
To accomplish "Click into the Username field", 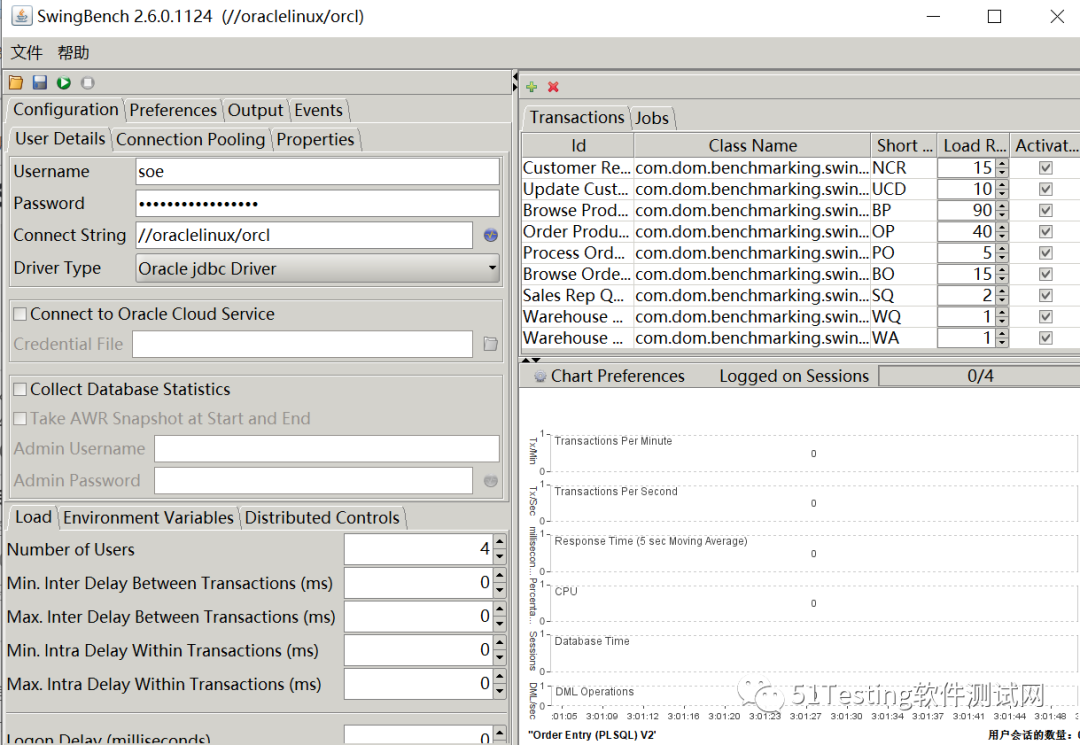I will [x=318, y=171].
